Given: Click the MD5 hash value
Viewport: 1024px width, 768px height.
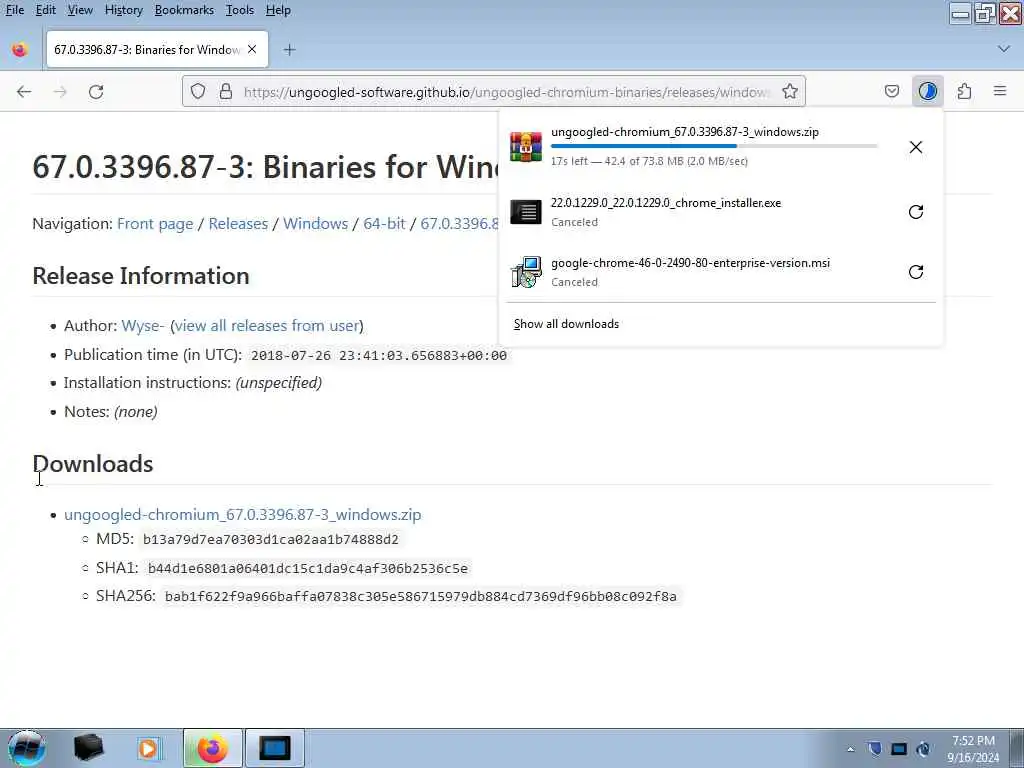Looking at the screenshot, I should (270, 540).
